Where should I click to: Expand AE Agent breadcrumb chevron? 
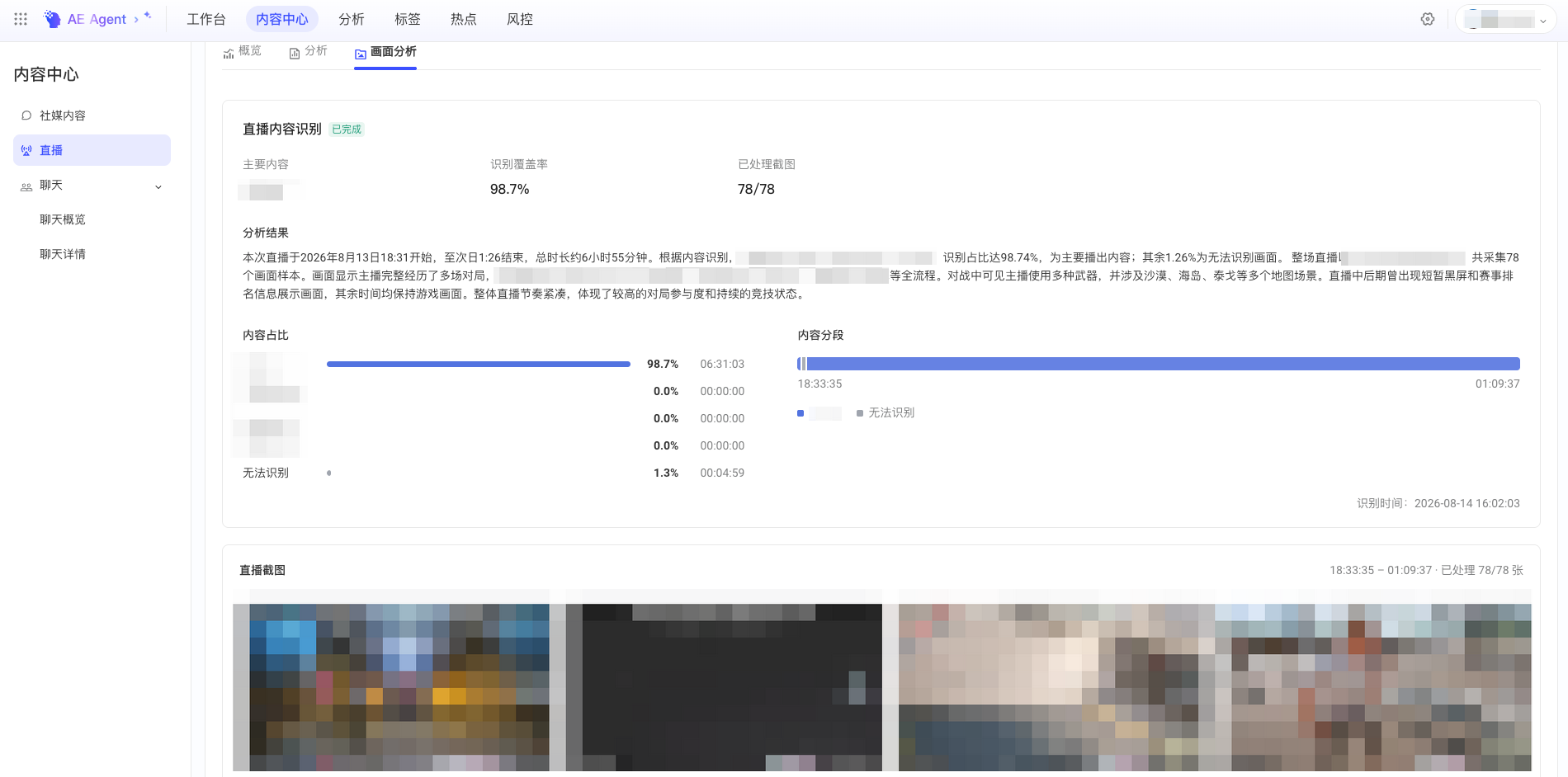click(x=136, y=19)
